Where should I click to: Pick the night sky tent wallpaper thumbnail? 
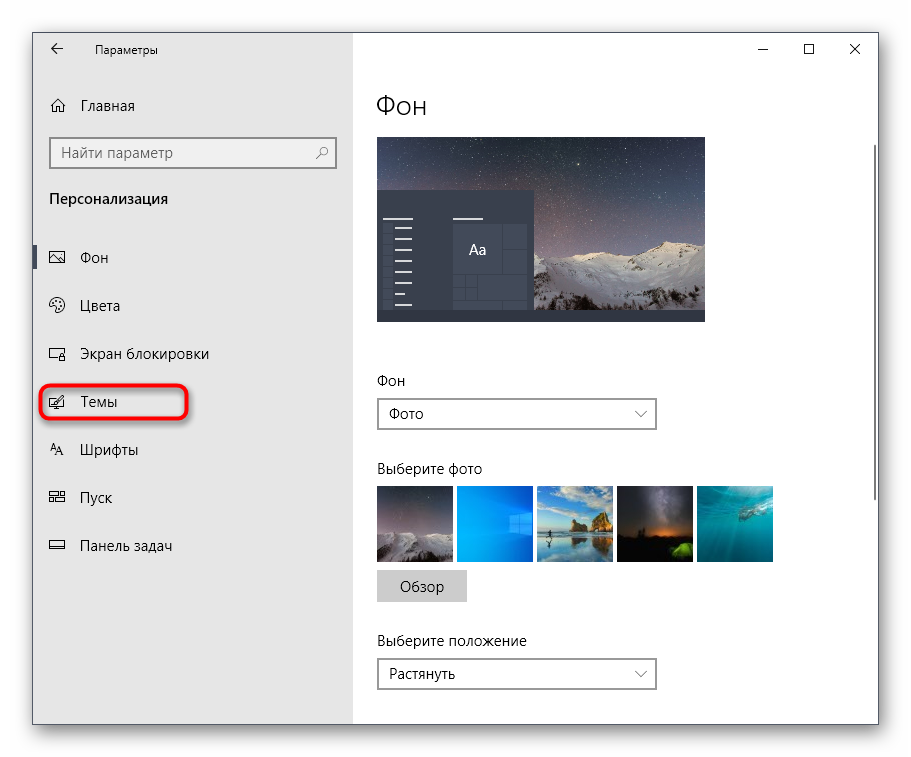point(654,524)
